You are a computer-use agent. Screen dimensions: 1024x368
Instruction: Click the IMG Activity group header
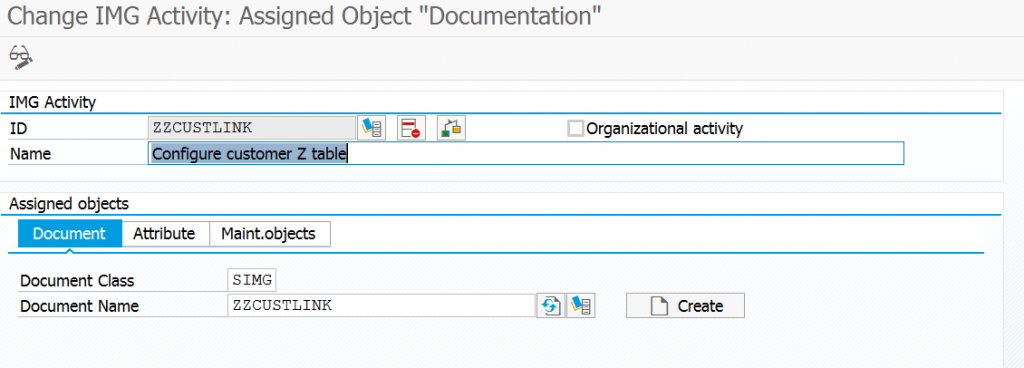[52, 102]
